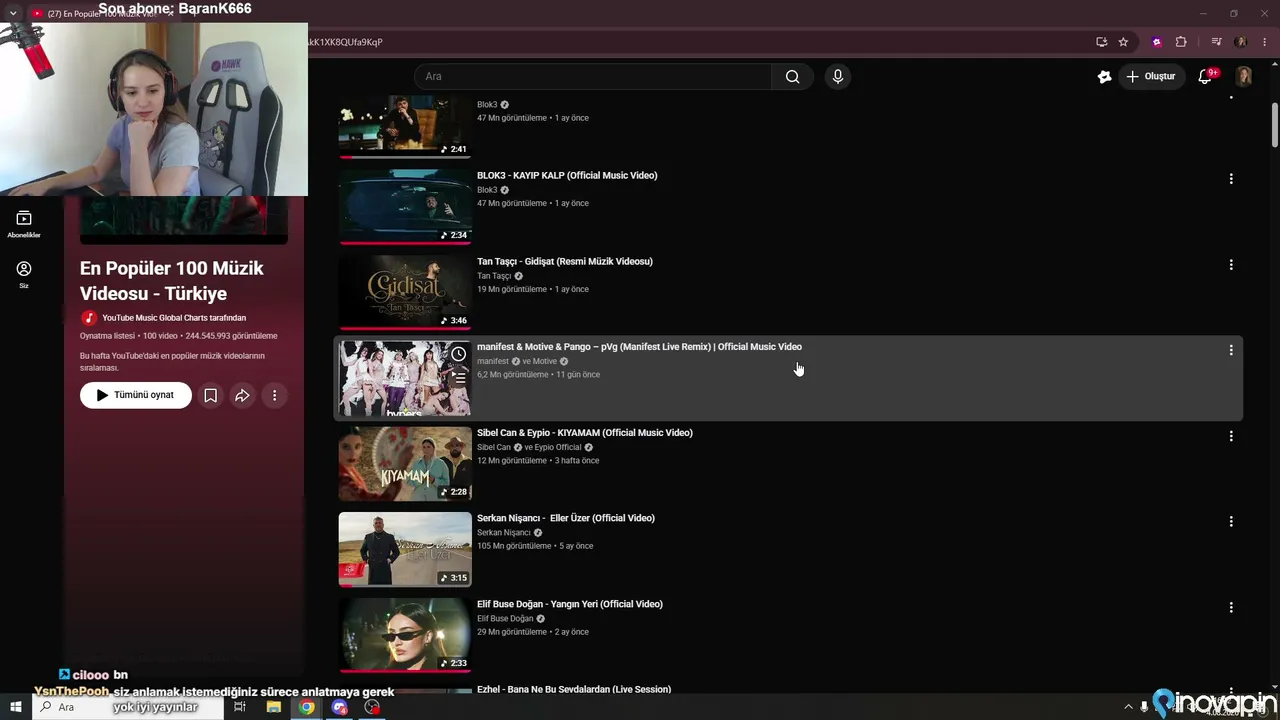This screenshot has height=720, width=1280.
Task: Open the purple extension icon in Chrome toolbar
Action: click(x=1157, y=42)
